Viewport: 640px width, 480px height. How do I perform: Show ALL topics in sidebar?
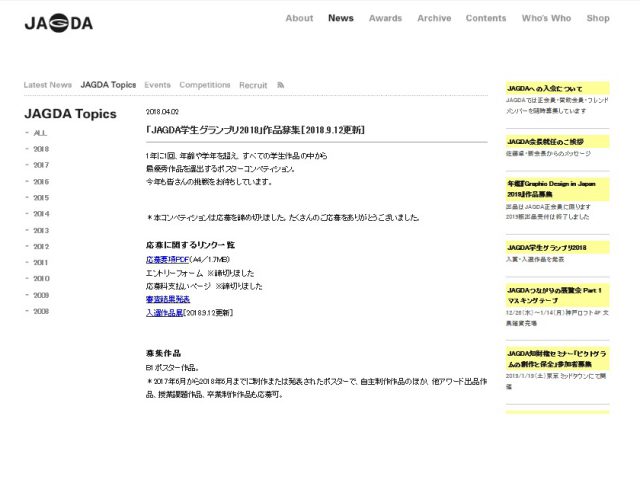click(40, 133)
